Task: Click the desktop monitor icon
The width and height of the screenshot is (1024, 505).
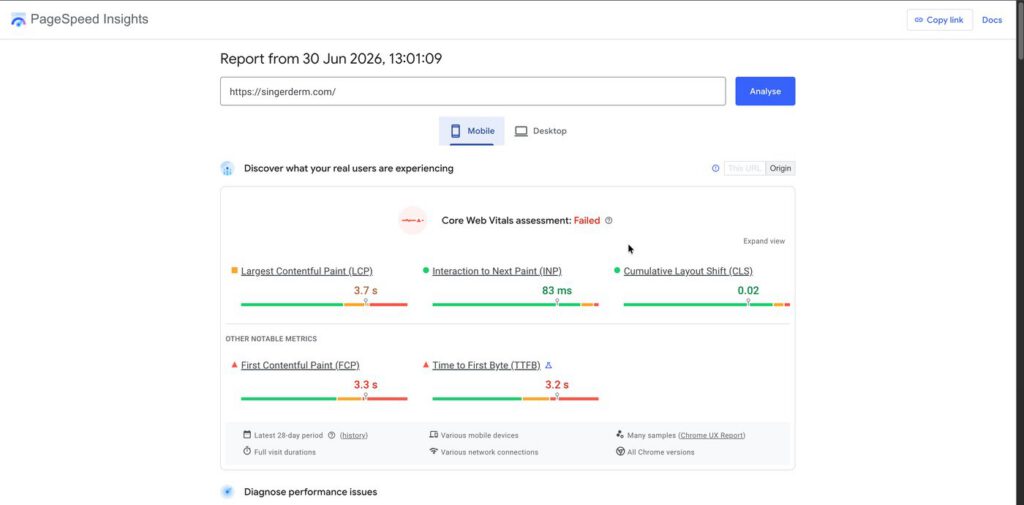Action: pyautogui.click(x=520, y=131)
